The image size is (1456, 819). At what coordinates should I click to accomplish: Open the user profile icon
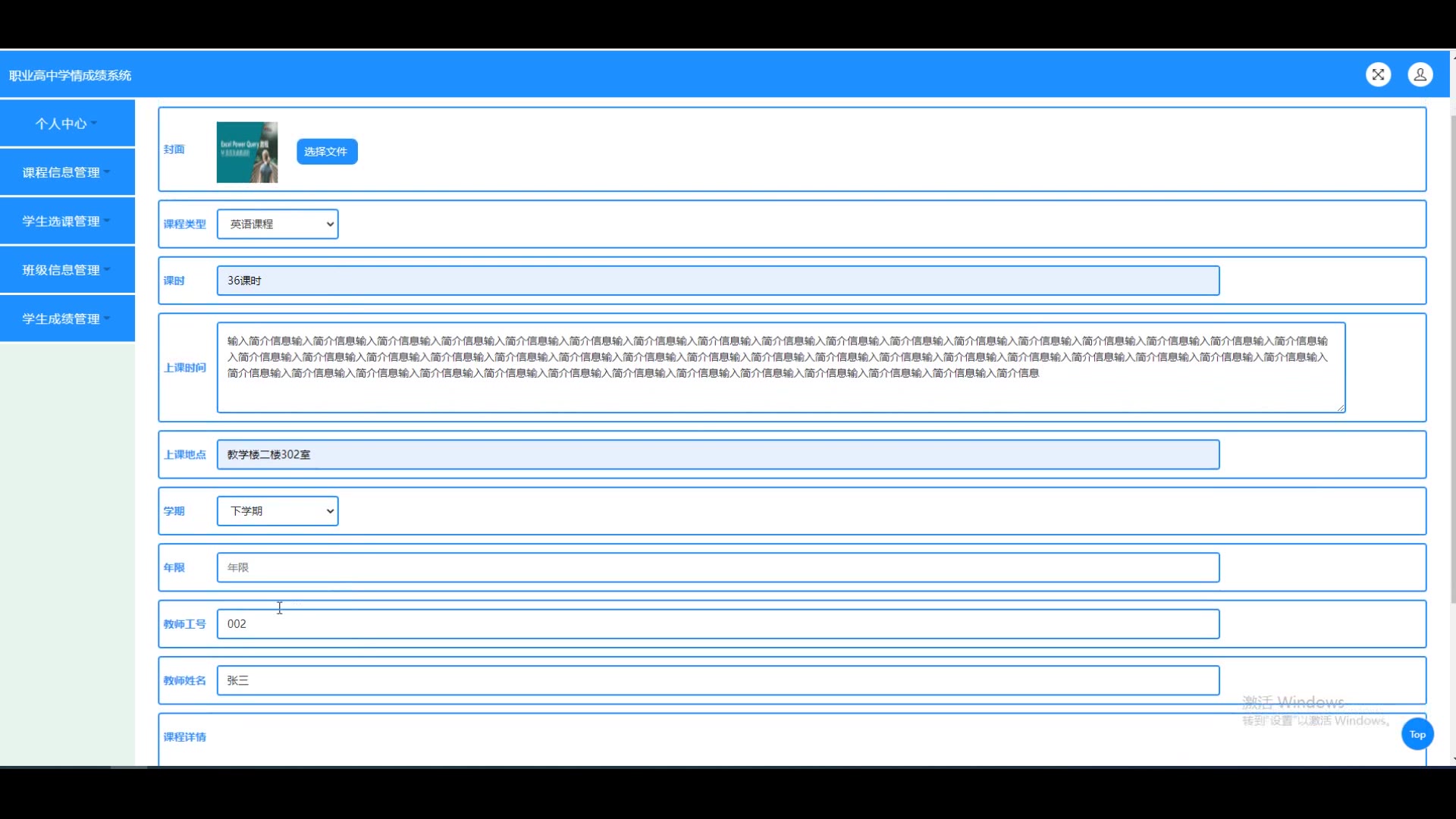click(x=1420, y=74)
